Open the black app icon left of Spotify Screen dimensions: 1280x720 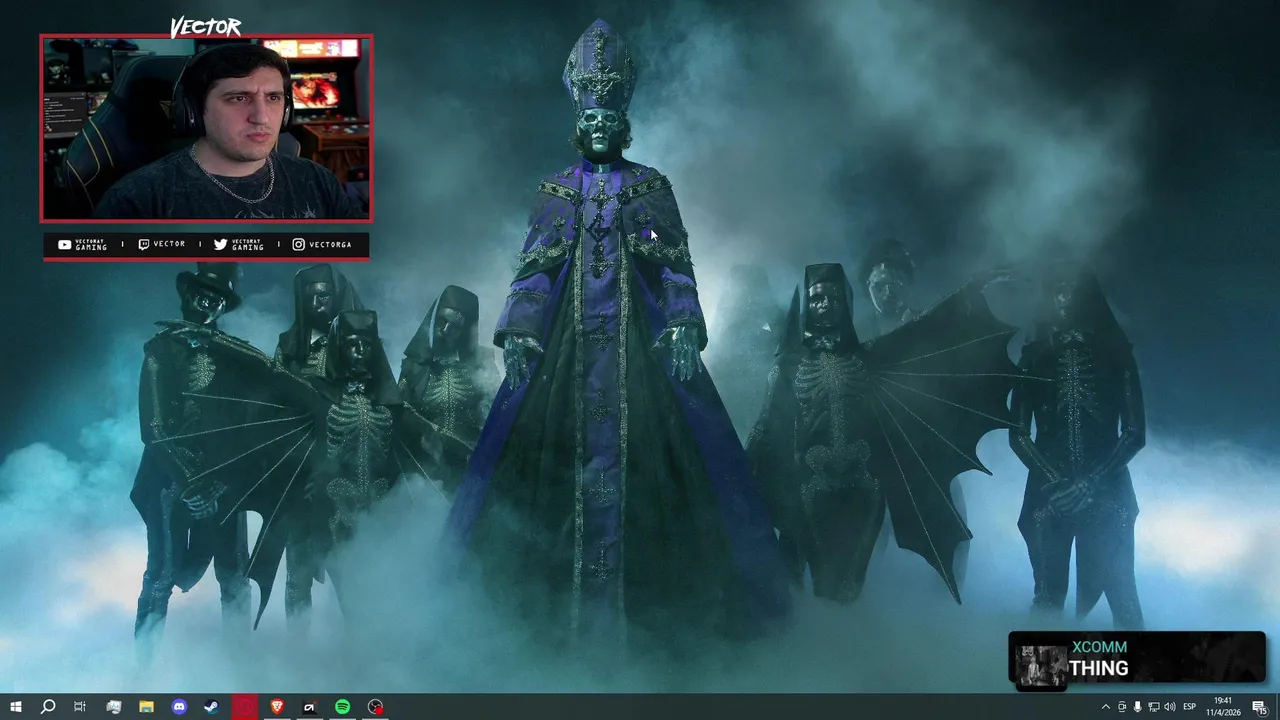tap(309, 707)
